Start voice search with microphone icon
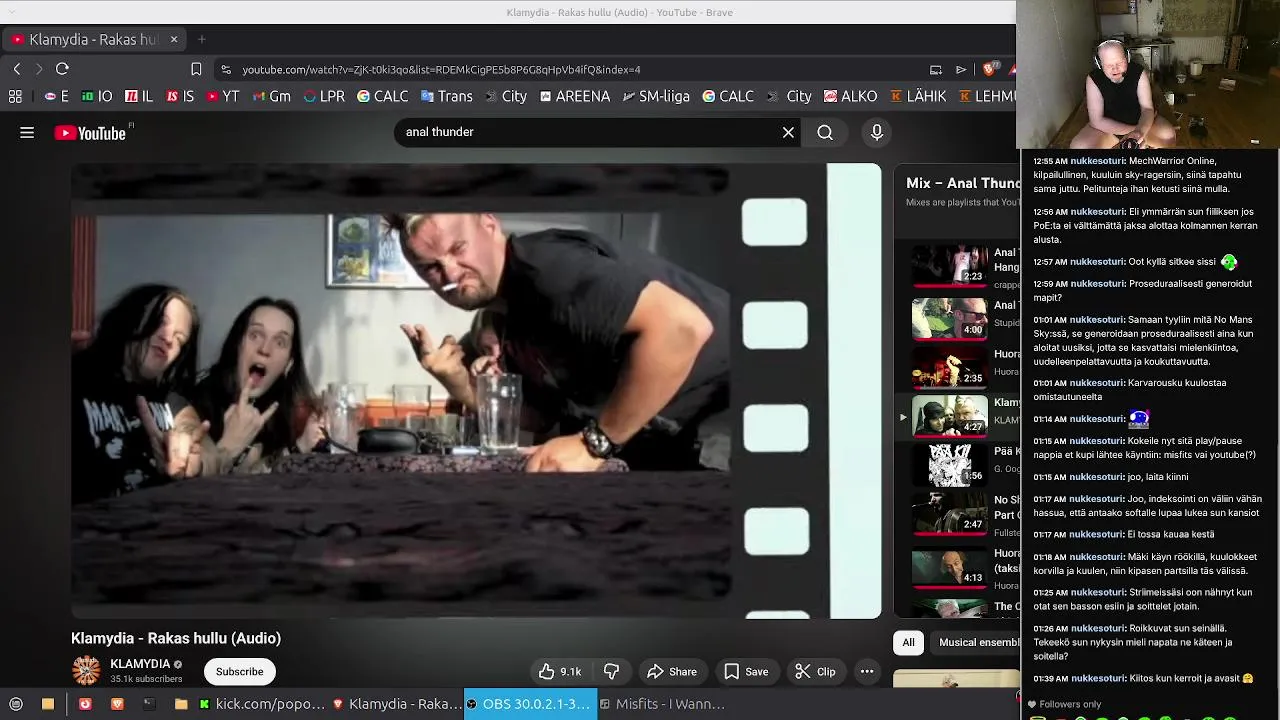Image resolution: width=1280 pixels, height=720 pixels. (x=877, y=132)
